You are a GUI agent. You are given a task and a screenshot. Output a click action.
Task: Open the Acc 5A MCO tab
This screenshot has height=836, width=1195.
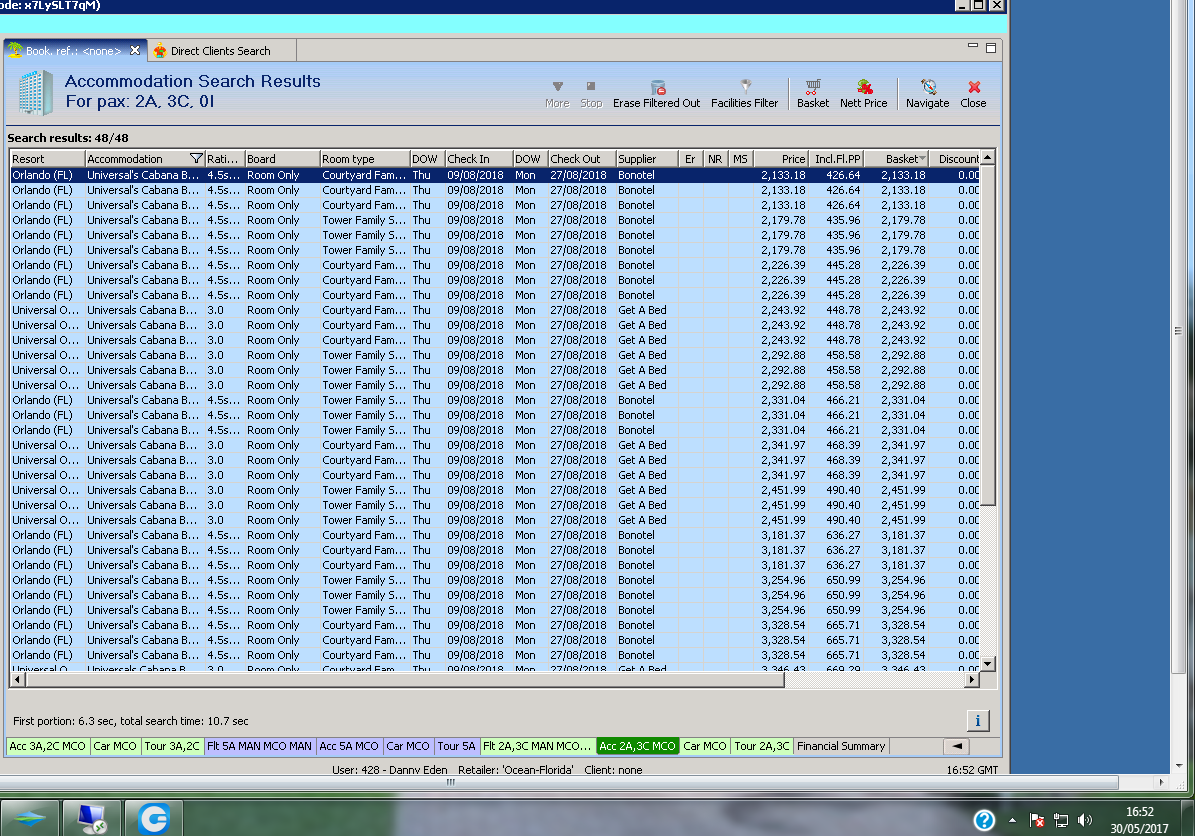click(348, 746)
